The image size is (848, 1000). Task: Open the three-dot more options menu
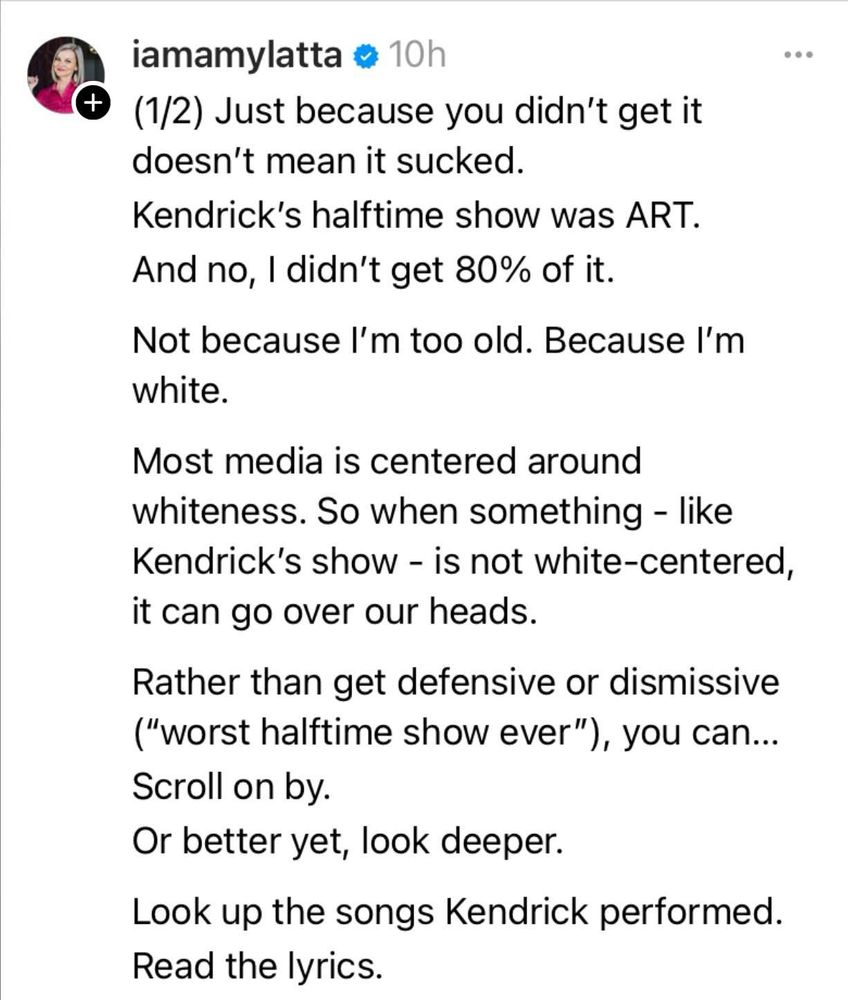click(798, 55)
